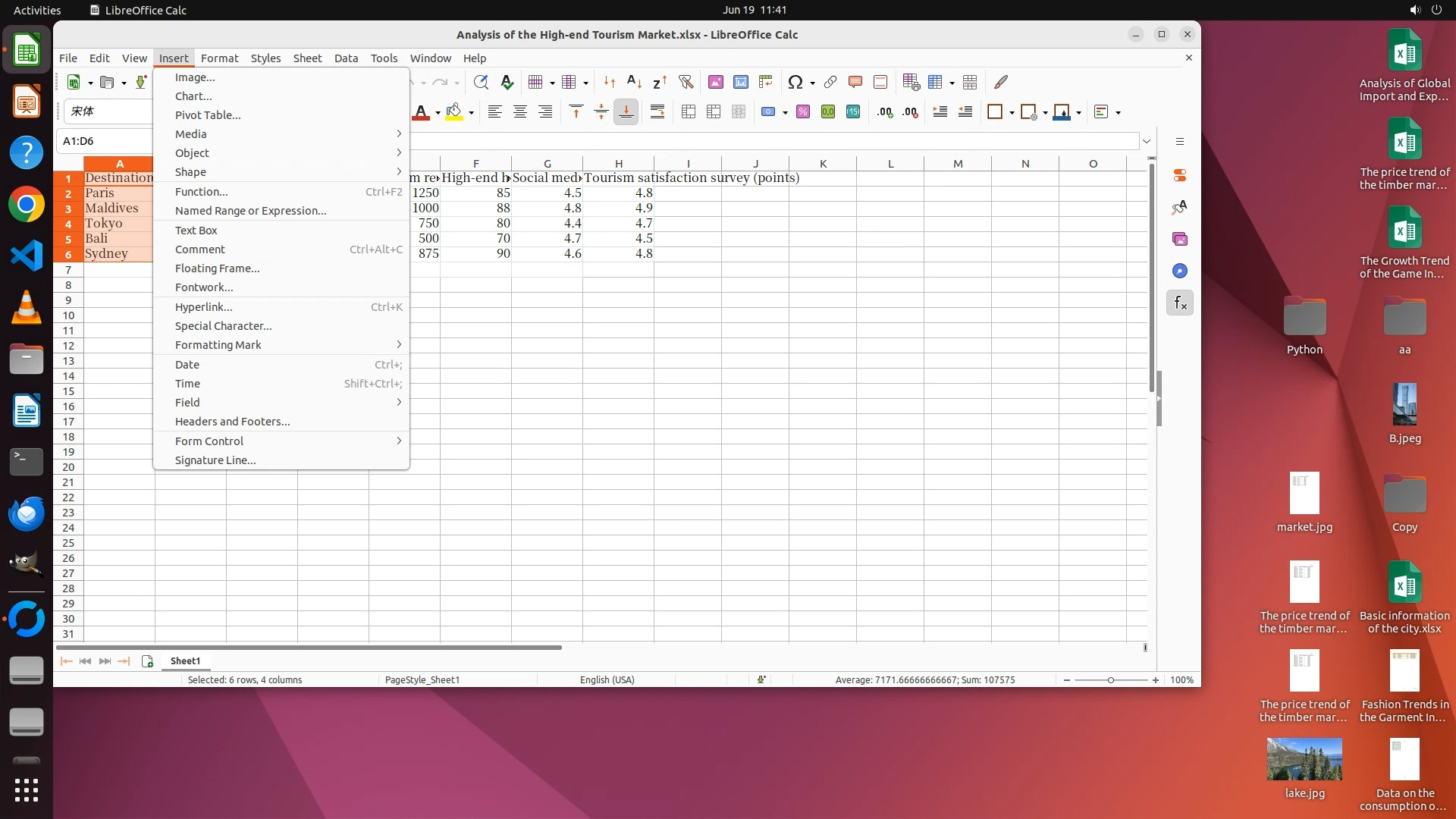This screenshot has height=819, width=1456.
Task: Click the Insert Hyperlink chain icon
Action: [x=830, y=82]
